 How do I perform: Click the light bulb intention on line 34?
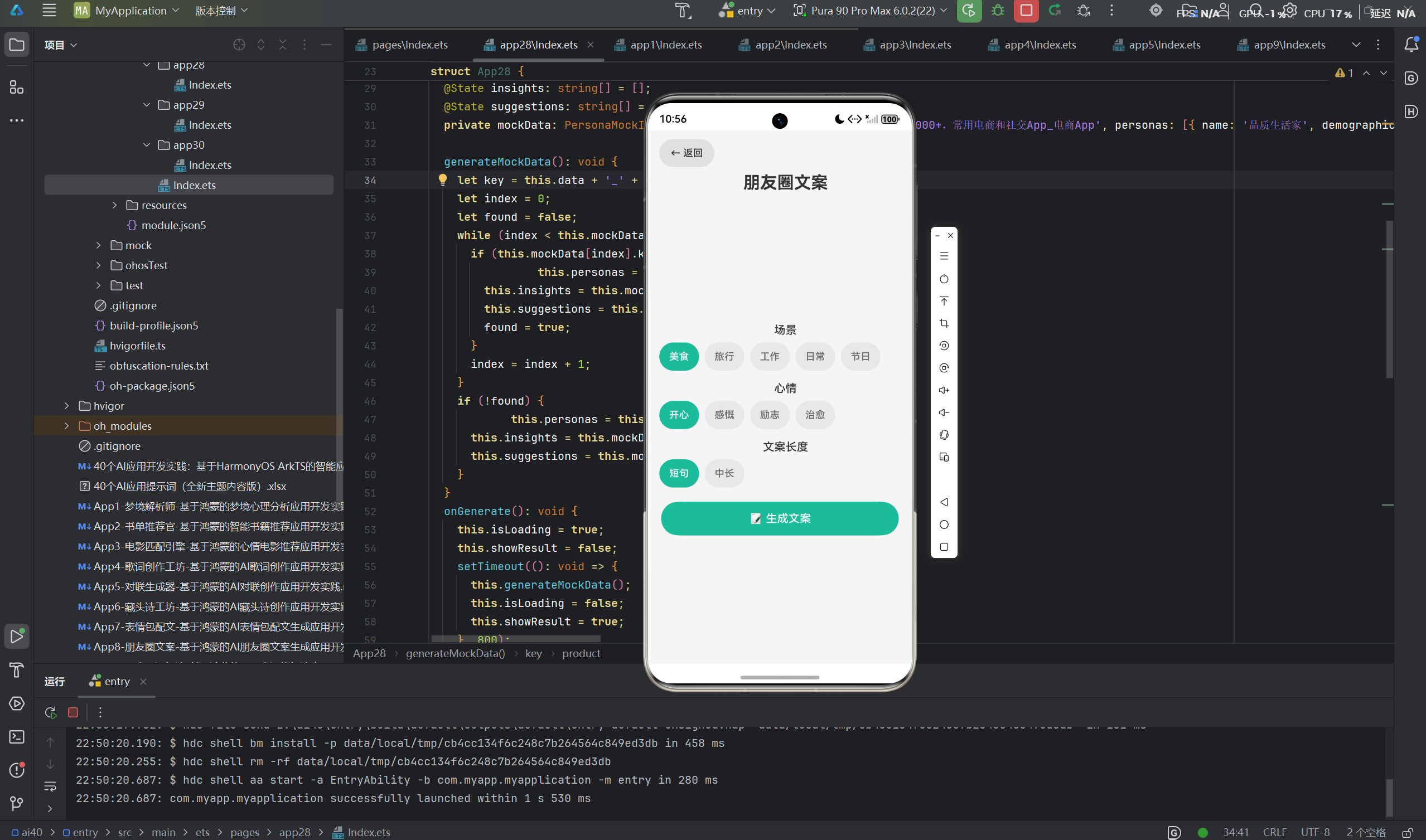[x=443, y=179]
